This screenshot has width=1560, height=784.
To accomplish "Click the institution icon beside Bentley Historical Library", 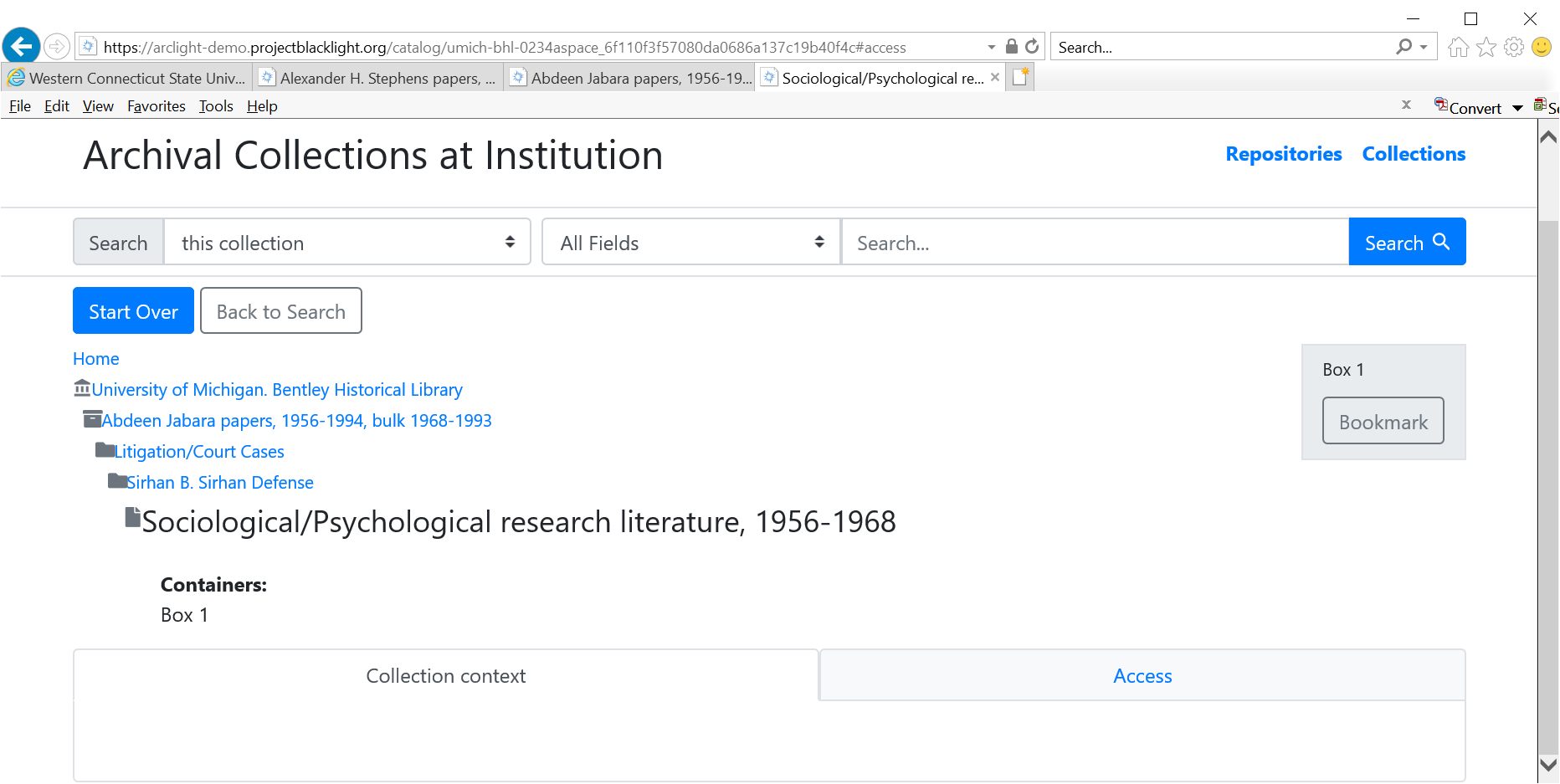I will (81, 388).
